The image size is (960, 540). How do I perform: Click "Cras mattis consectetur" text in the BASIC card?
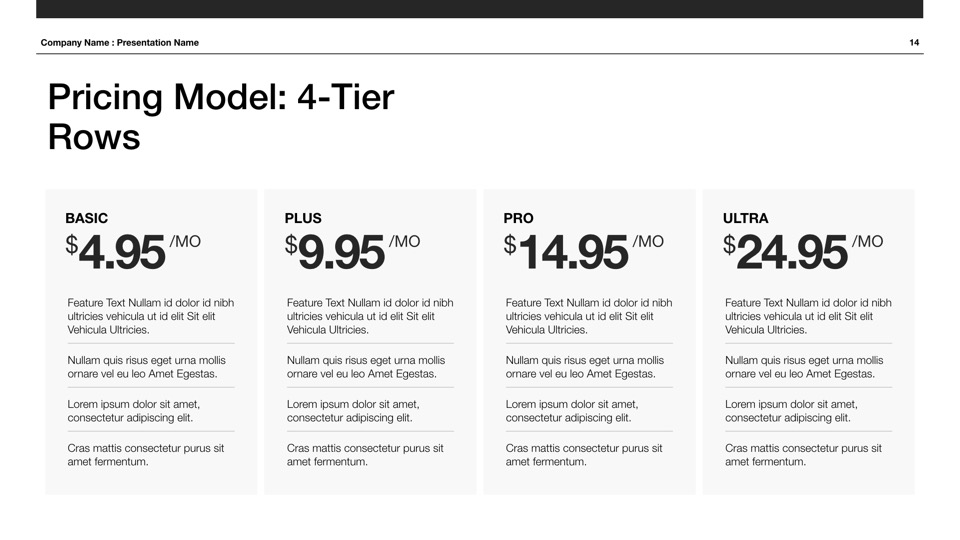pos(146,455)
